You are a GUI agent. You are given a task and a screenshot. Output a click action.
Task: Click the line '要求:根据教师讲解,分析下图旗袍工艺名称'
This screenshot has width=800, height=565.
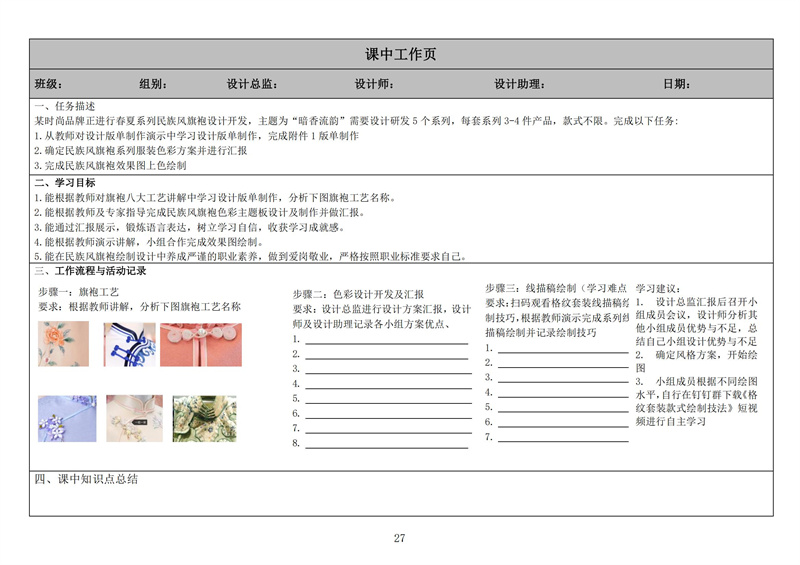point(140,307)
